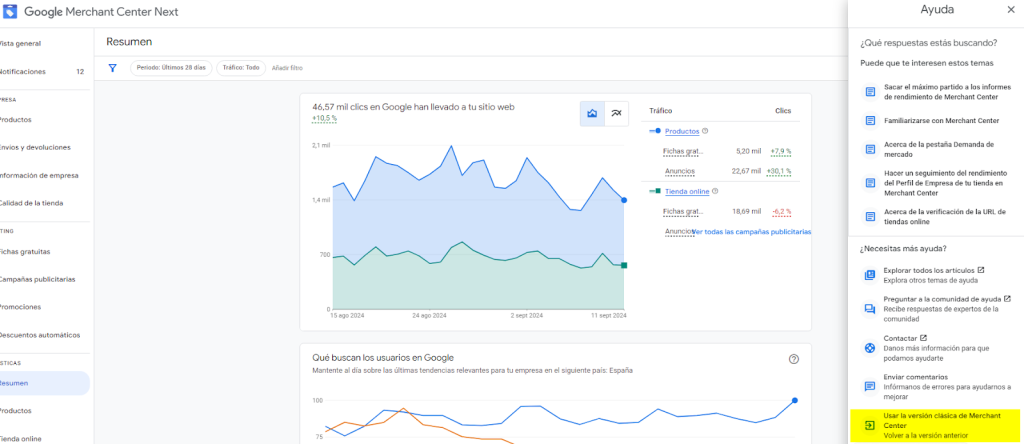1024x444 pixels.
Task: Close the Ayuda help panel
Action: point(1009,10)
